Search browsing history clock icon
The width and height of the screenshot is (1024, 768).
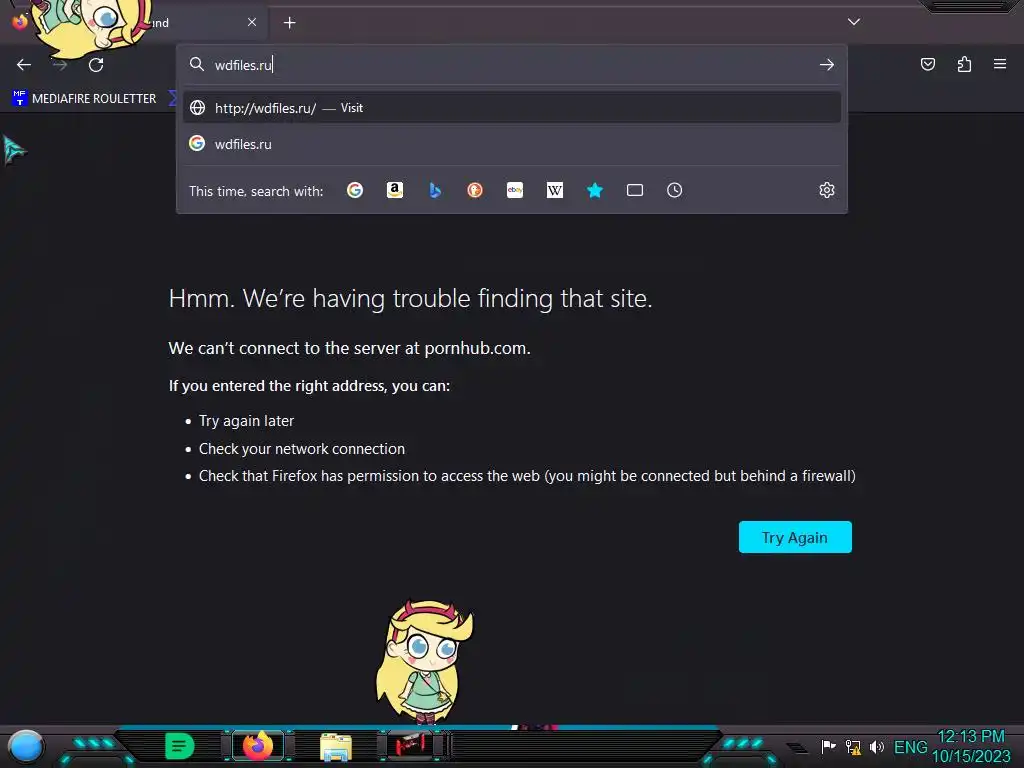(x=675, y=190)
